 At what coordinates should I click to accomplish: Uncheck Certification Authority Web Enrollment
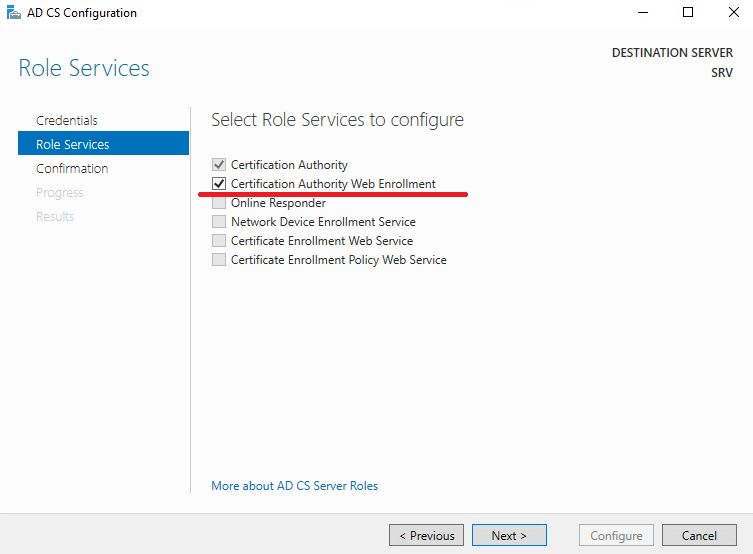click(x=219, y=183)
